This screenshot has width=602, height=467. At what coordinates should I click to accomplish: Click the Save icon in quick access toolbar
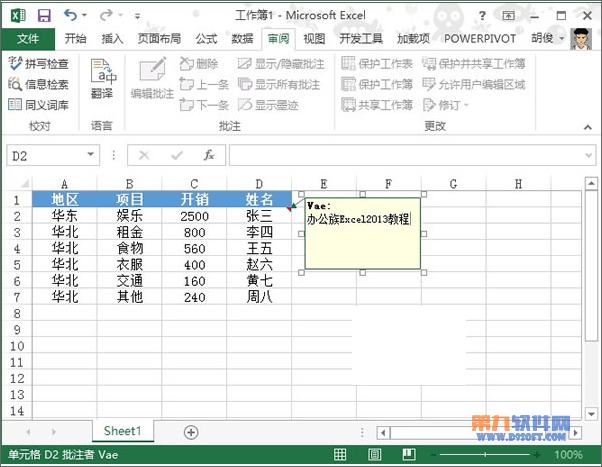point(44,16)
